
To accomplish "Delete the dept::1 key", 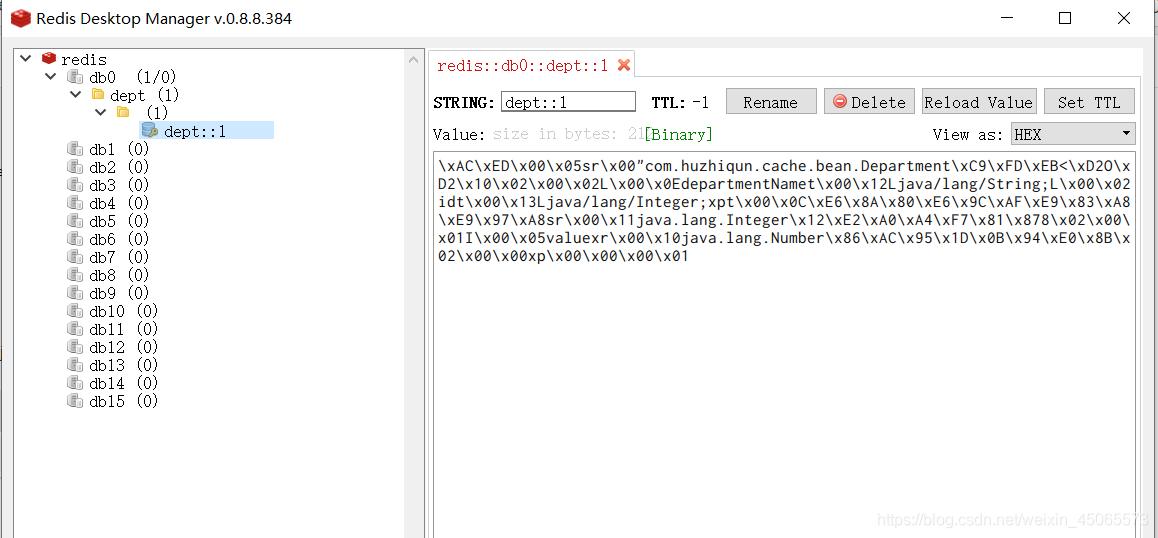I will coord(869,102).
